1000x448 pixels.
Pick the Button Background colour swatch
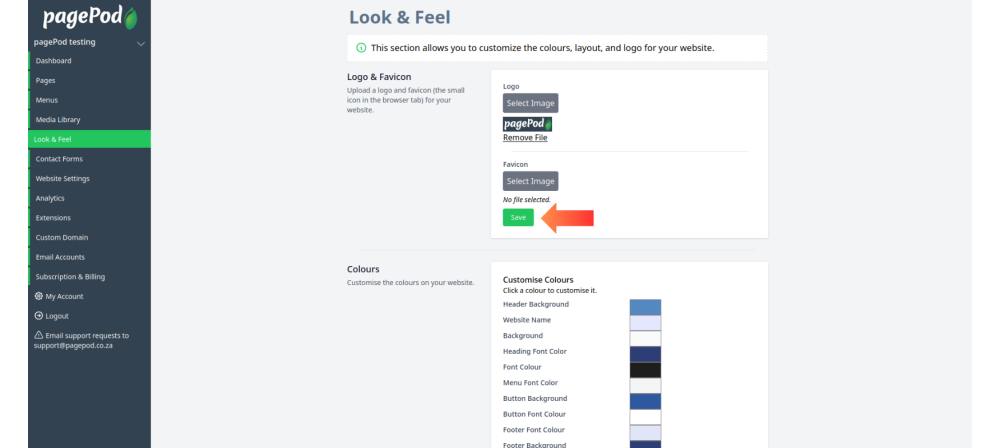645,401
